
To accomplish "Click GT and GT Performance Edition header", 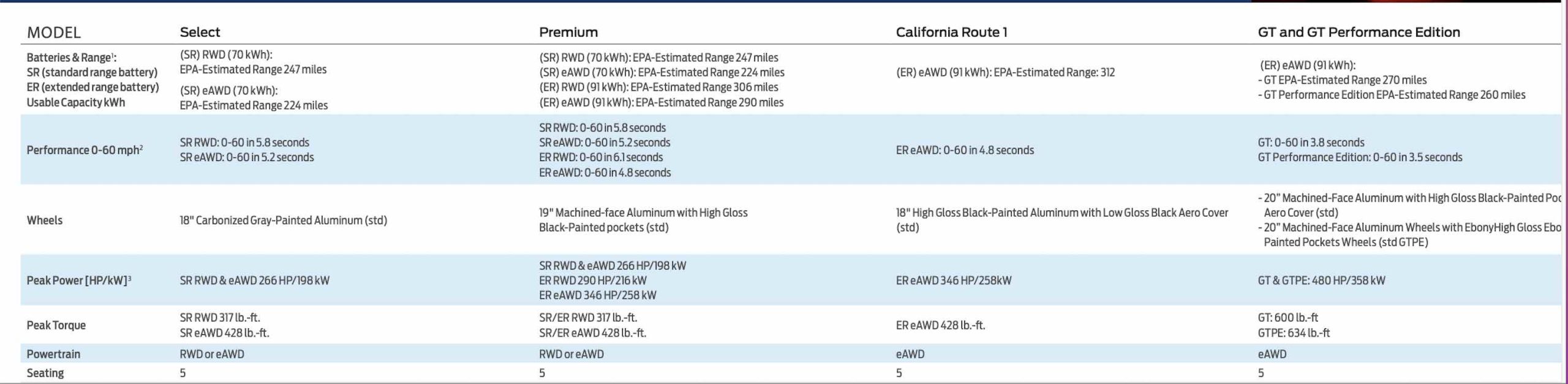I will pos(1359,32).
